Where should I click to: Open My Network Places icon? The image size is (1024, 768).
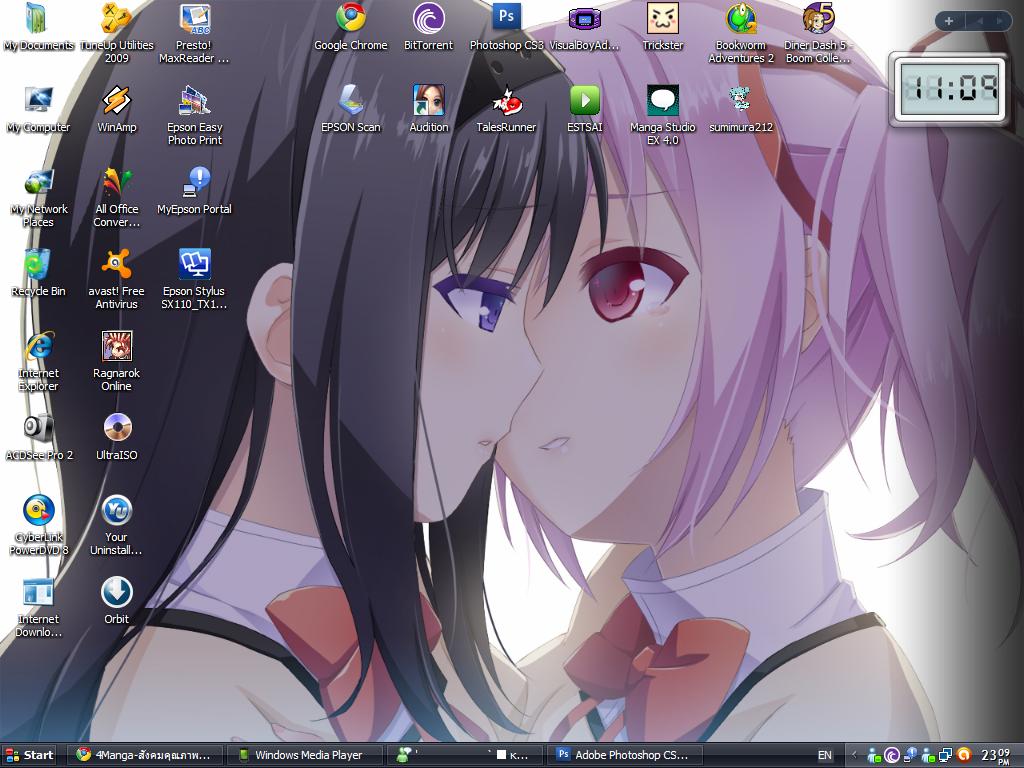click(39, 197)
